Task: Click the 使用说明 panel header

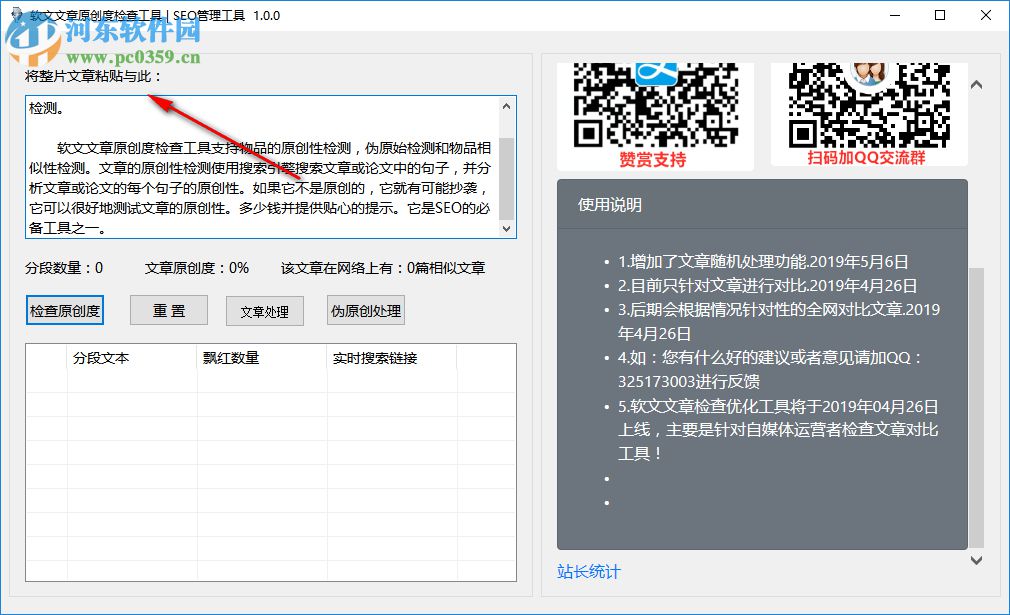Action: [762, 205]
